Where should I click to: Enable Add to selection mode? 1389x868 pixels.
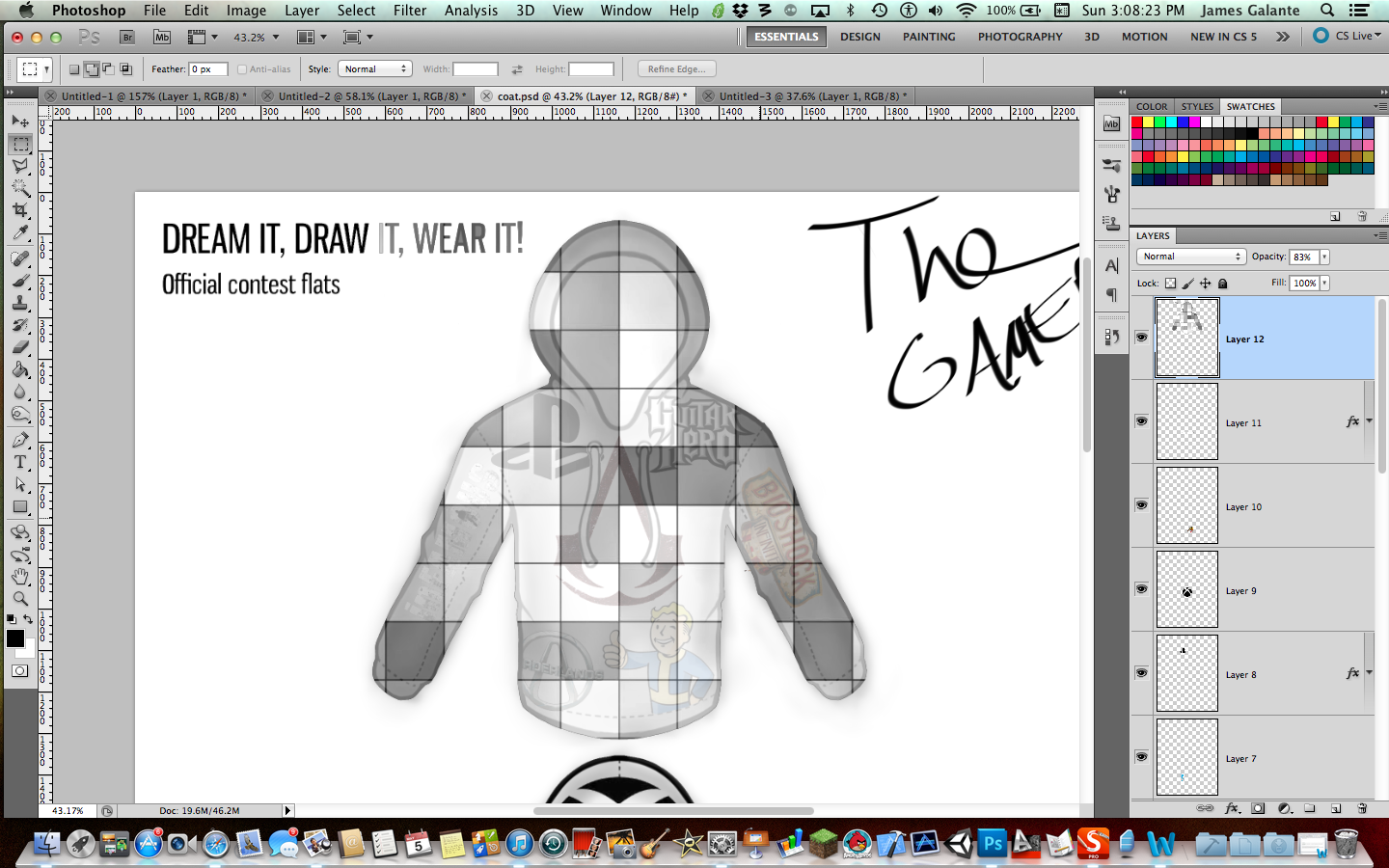click(92, 69)
